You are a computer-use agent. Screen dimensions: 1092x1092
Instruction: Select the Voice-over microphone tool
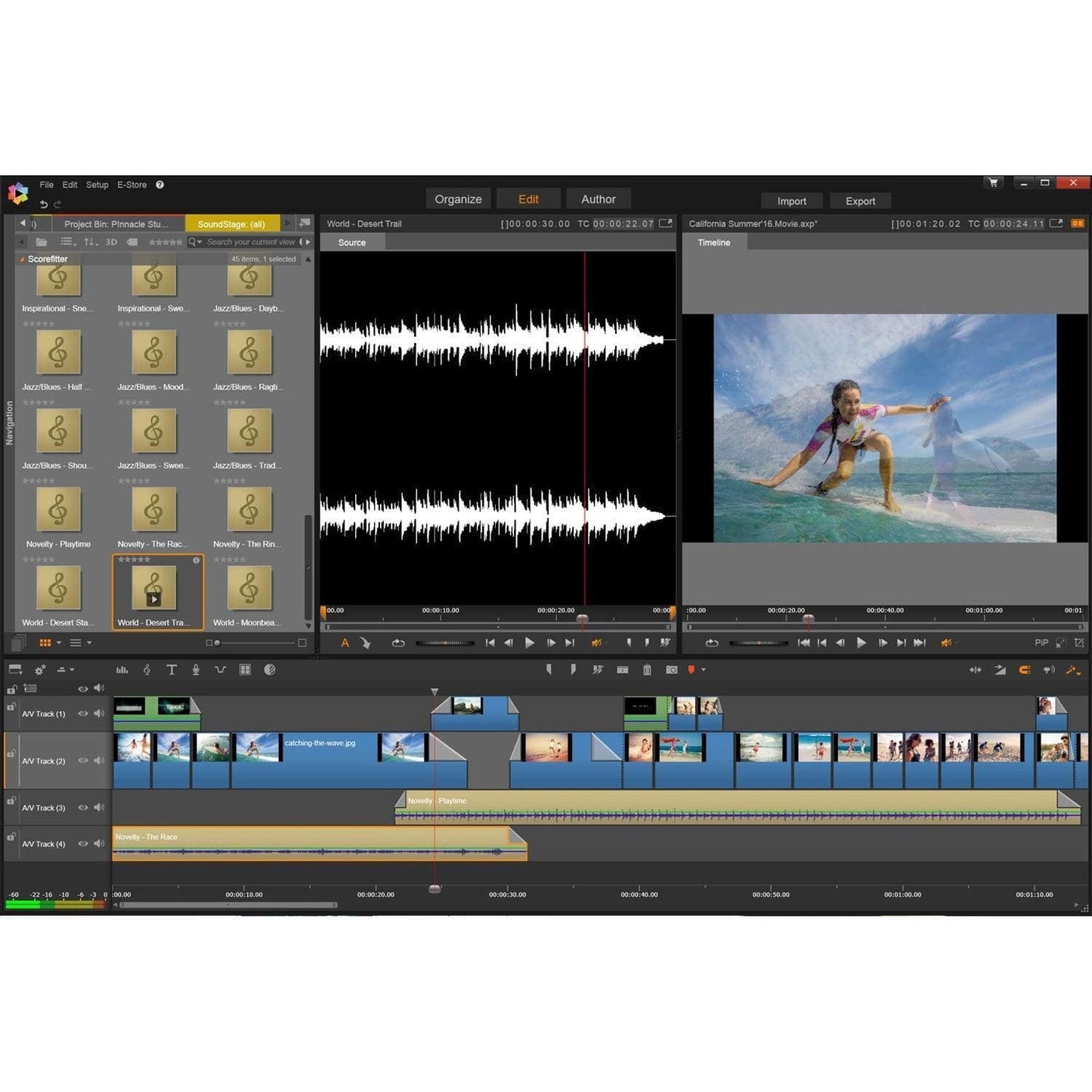[196, 670]
